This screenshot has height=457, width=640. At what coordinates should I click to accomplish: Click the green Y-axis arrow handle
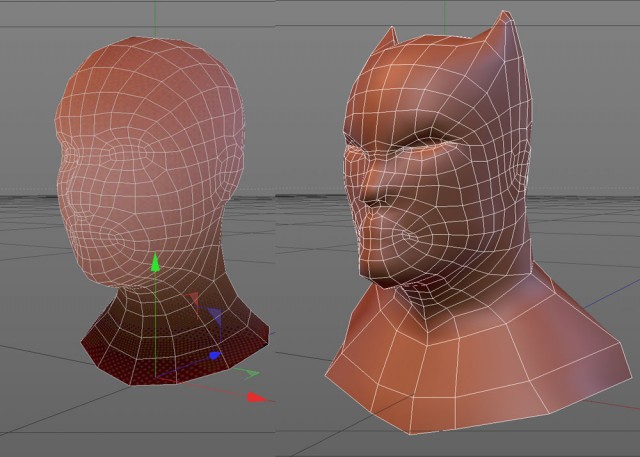click(155, 262)
